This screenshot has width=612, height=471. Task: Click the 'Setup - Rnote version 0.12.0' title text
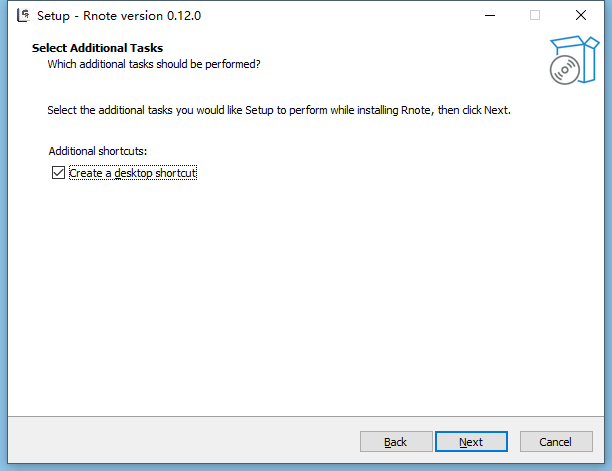tap(125, 15)
